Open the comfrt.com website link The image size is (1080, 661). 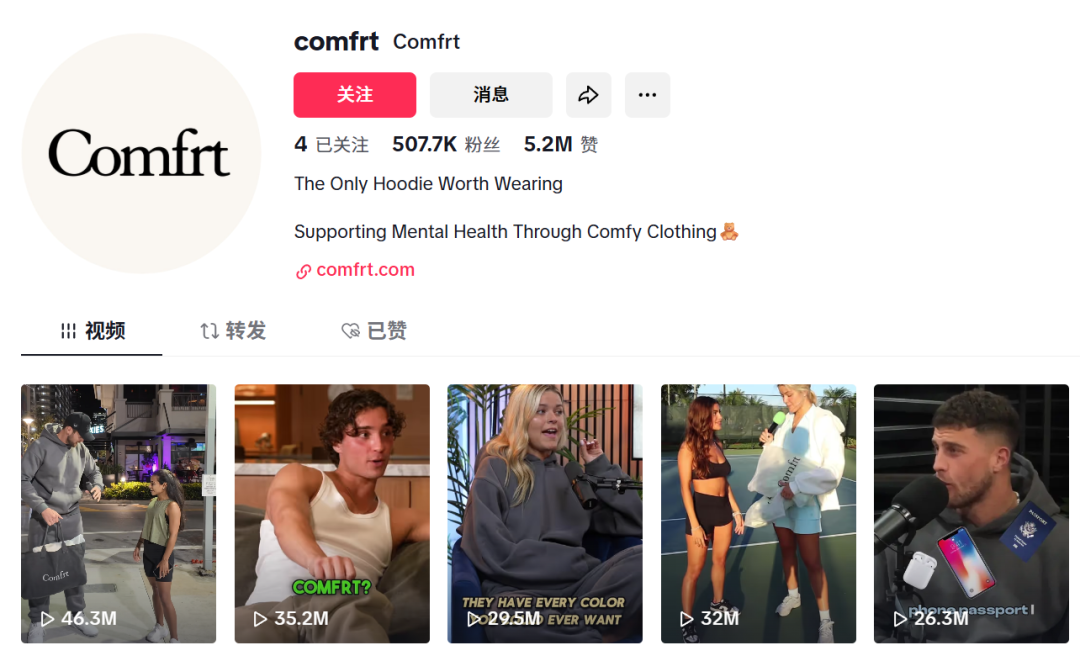365,270
